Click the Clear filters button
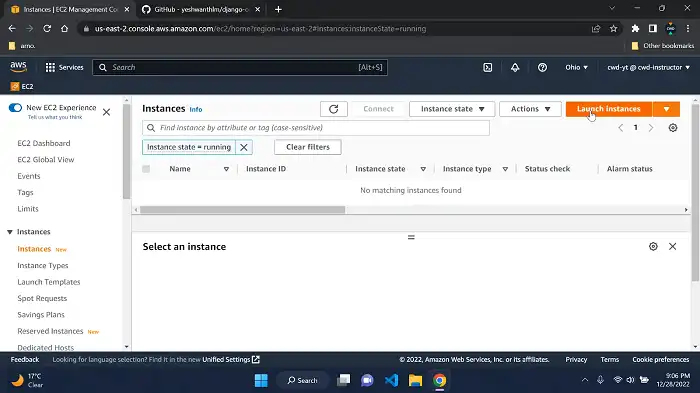700x393 pixels. (x=308, y=147)
